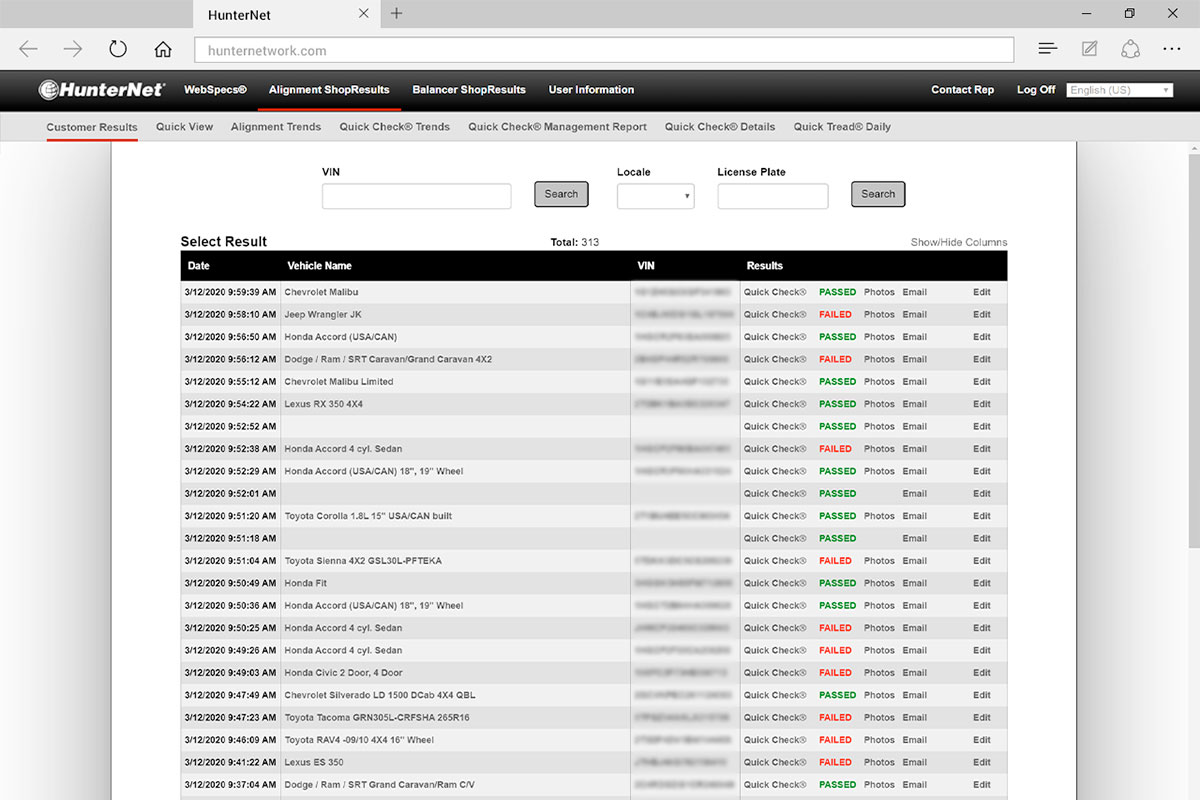Click FAILED result for Jeep Wrangler JK
The image size is (1200, 800).
(x=835, y=314)
